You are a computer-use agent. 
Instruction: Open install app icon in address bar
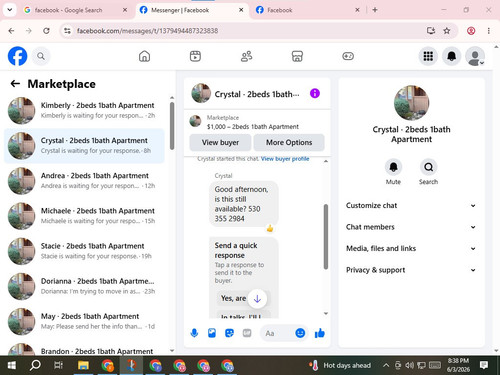coord(431,31)
